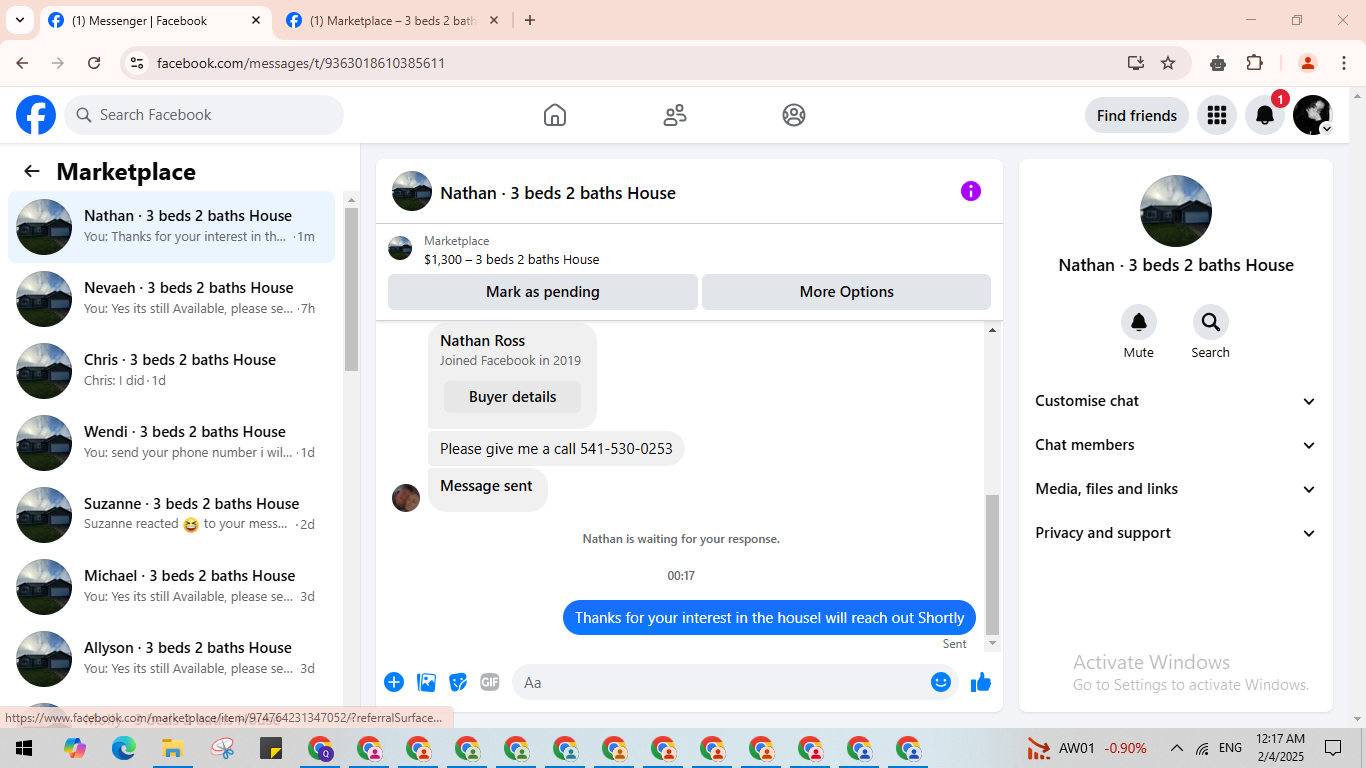Open the Chrome Extensions puzzle icon
1366x768 pixels.
(x=1255, y=63)
